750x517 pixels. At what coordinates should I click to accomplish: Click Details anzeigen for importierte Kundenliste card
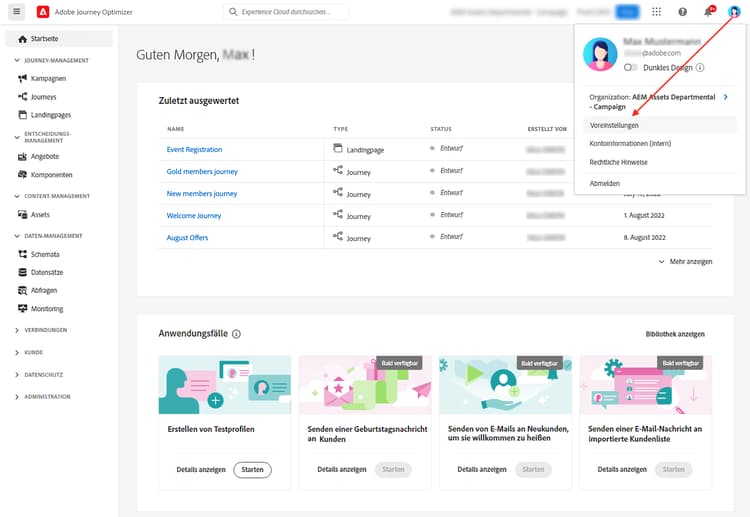click(622, 470)
